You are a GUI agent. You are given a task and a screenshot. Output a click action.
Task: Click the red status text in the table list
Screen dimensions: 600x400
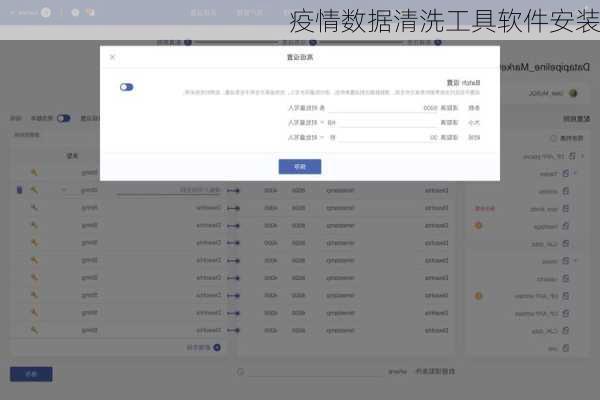pyautogui.click(x=485, y=209)
